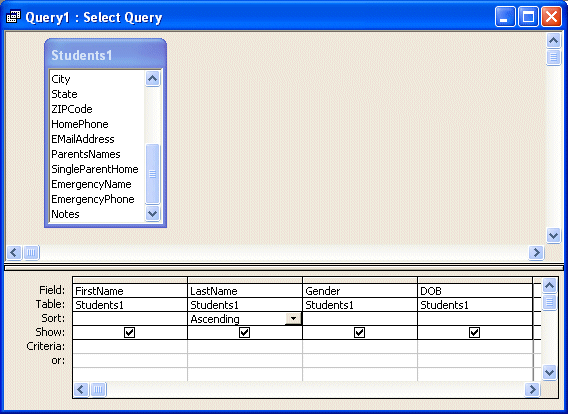The width and height of the screenshot is (568, 414).
Task: Maximize the Query1 Select Query window
Action: click(x=528, y=17)
